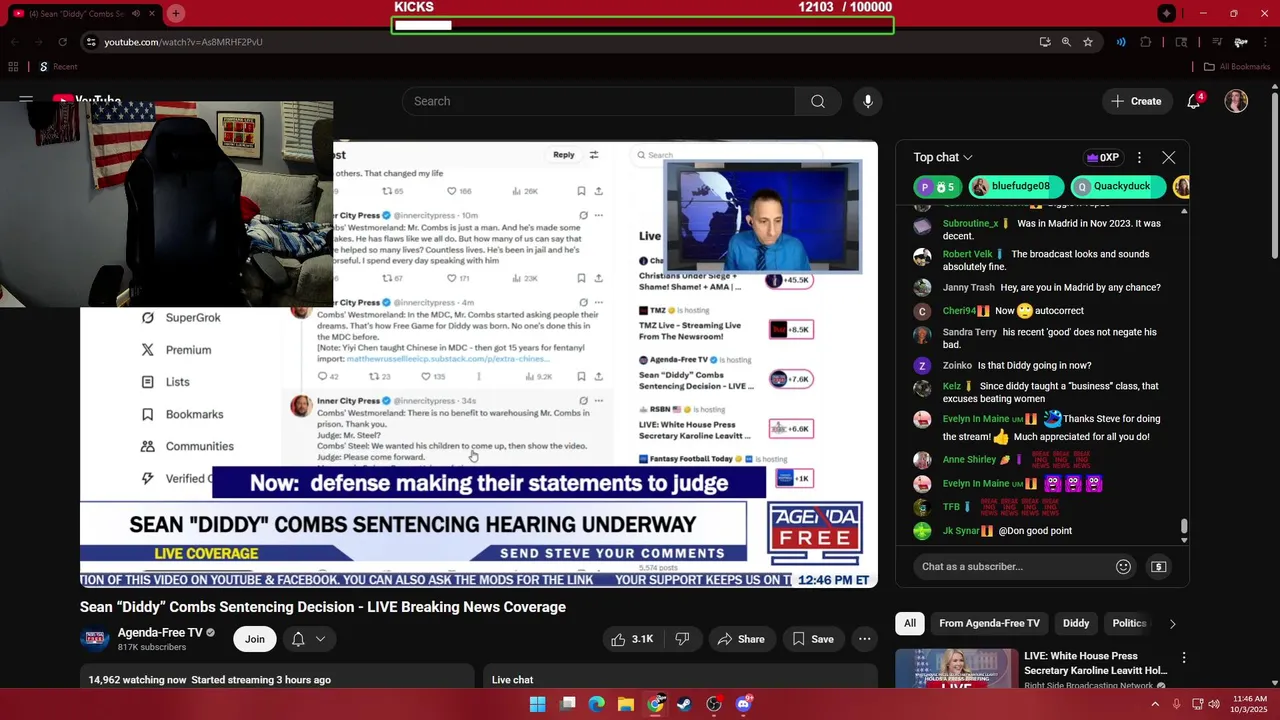Dislike the video with thumbs down
This screenshot has height=720, width=1280.
click(682, 639)
